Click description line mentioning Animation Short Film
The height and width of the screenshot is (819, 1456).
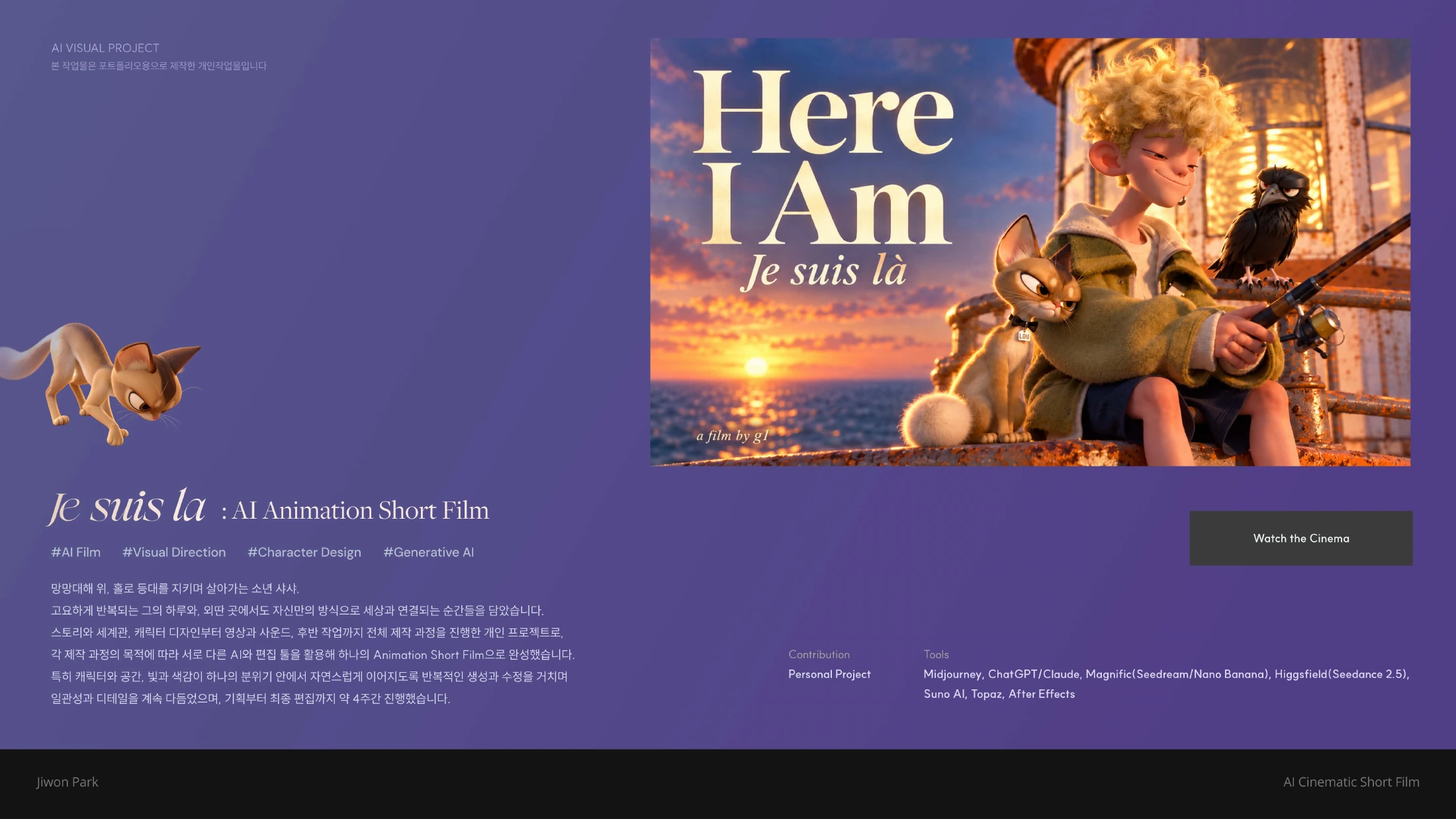(x=312, y=654)
